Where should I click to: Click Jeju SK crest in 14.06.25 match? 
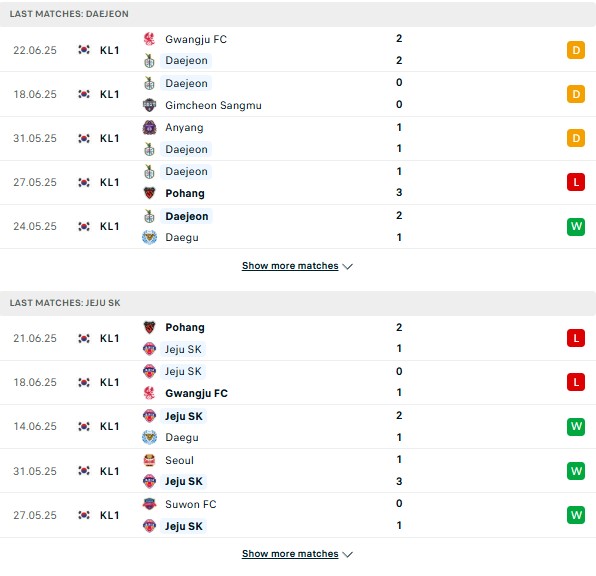click(x=149, y=416)
